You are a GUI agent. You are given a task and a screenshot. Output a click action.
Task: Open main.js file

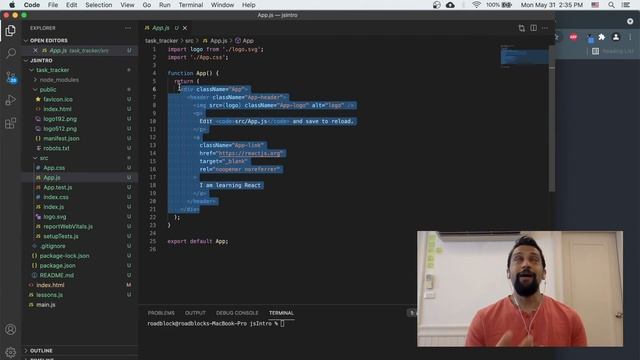click(45, 304)
